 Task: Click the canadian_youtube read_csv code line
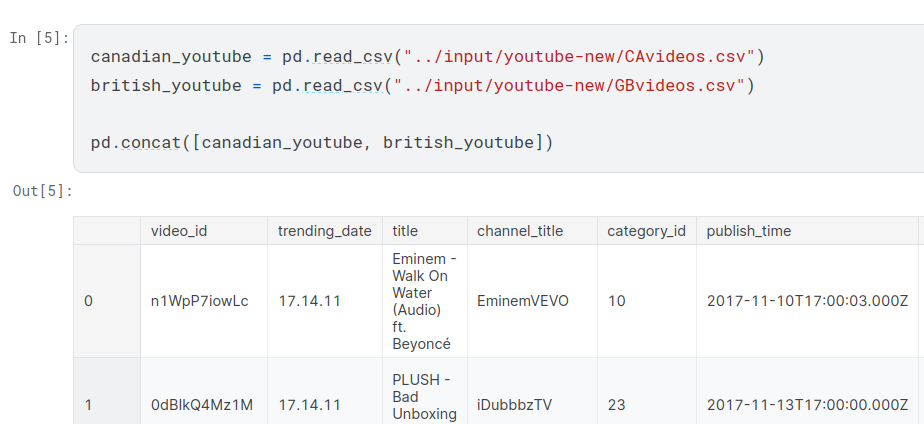(427, 56)
